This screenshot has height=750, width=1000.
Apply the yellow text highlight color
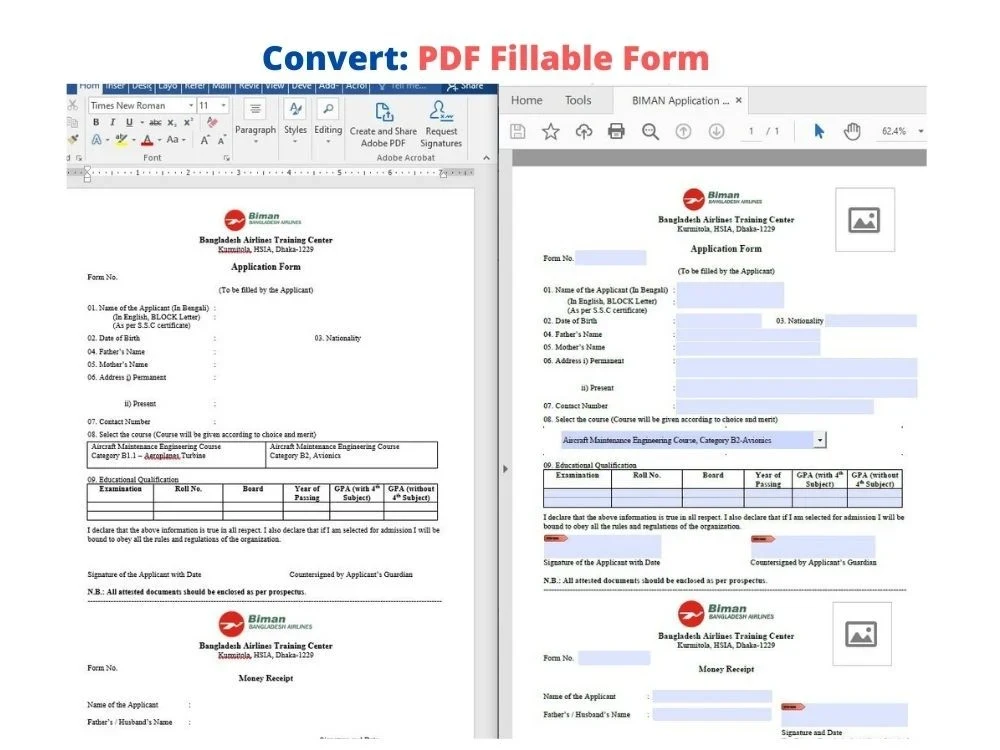click(121, 140)
